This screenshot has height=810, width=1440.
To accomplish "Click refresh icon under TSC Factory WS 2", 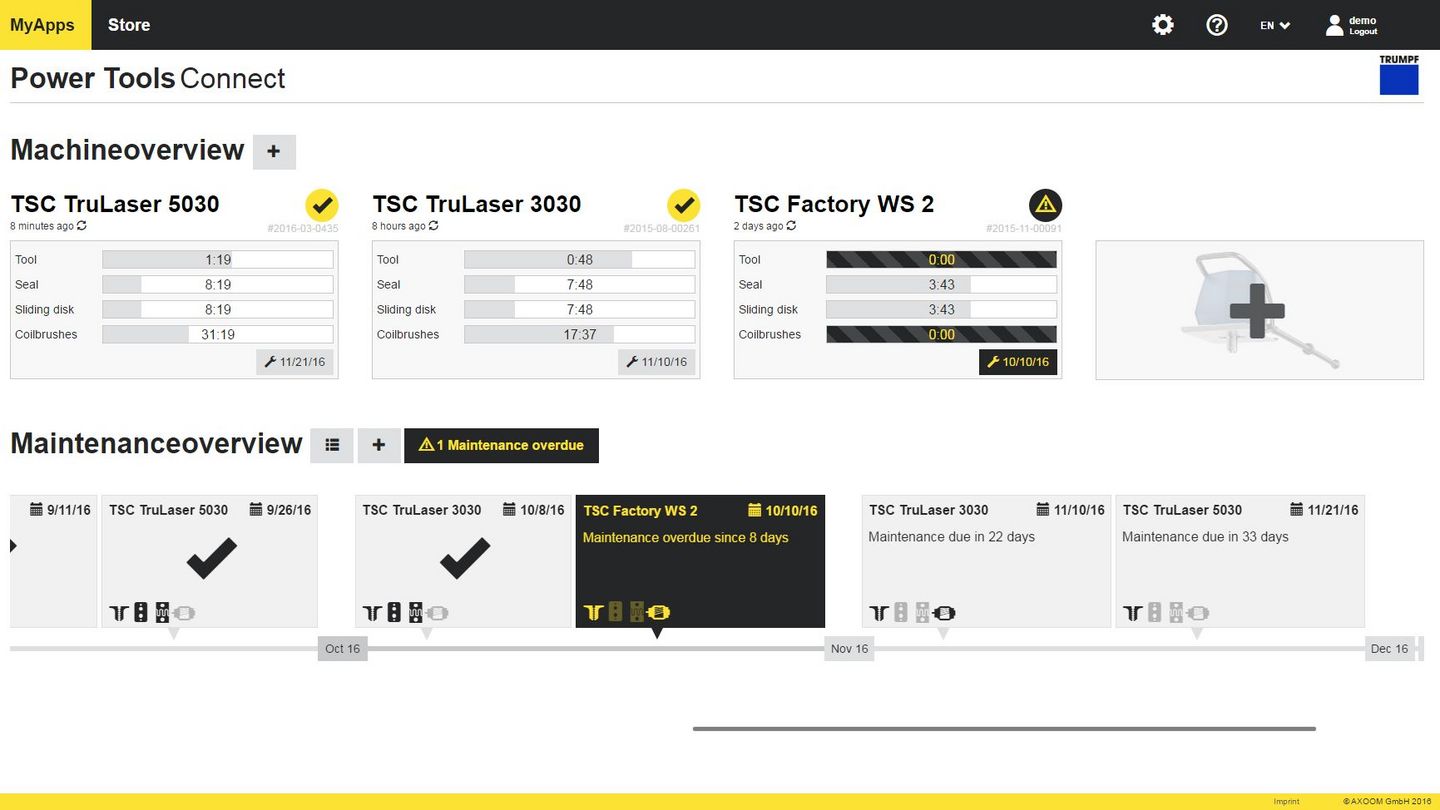I will pos(791,226).
